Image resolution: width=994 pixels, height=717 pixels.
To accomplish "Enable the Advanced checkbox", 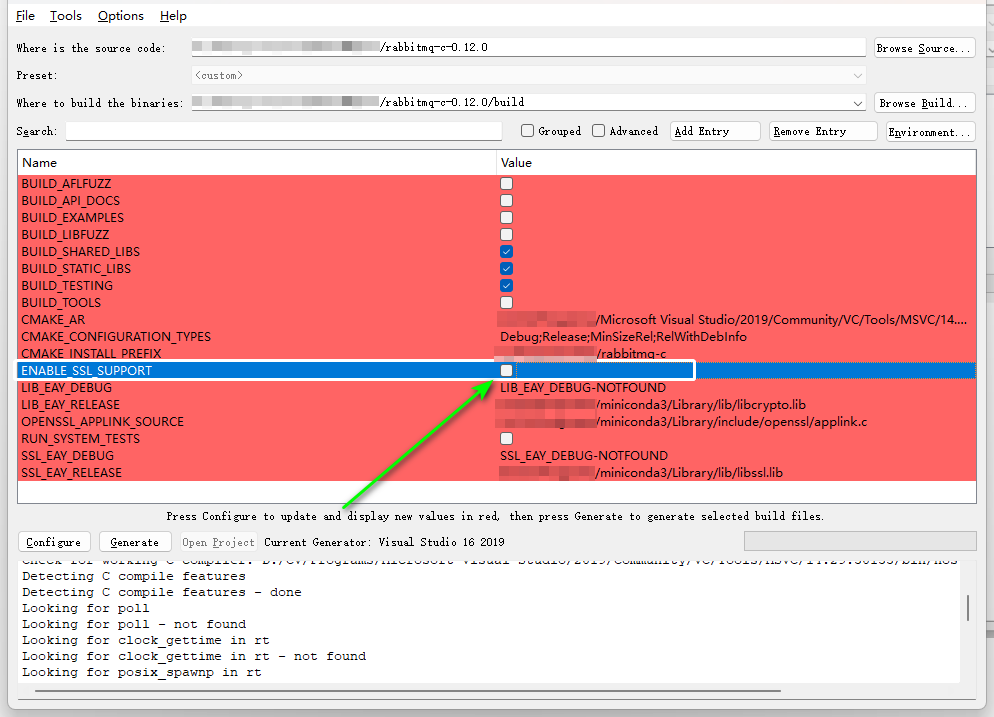I will point(598,131).
